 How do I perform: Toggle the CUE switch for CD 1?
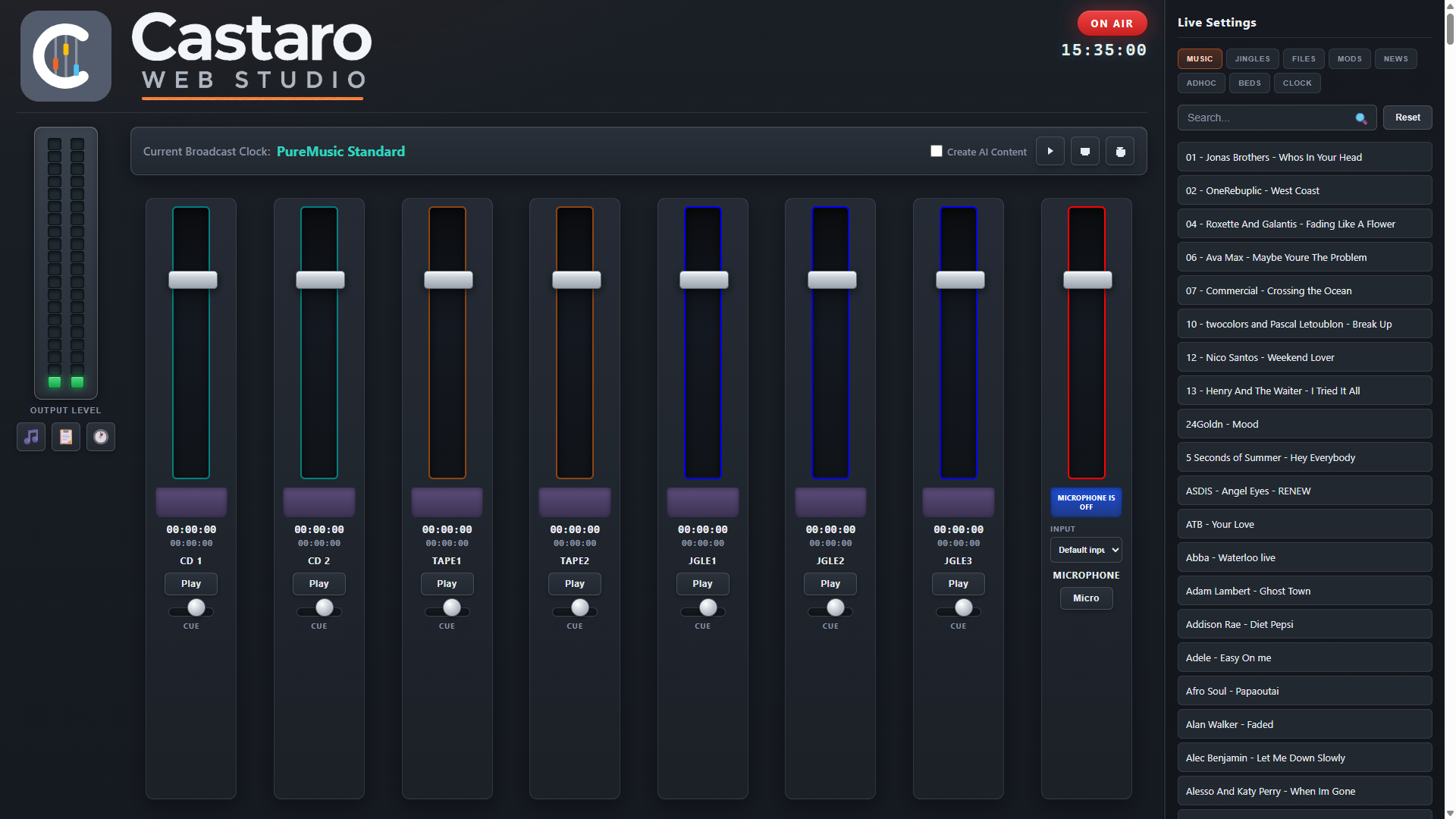[191, 608]
